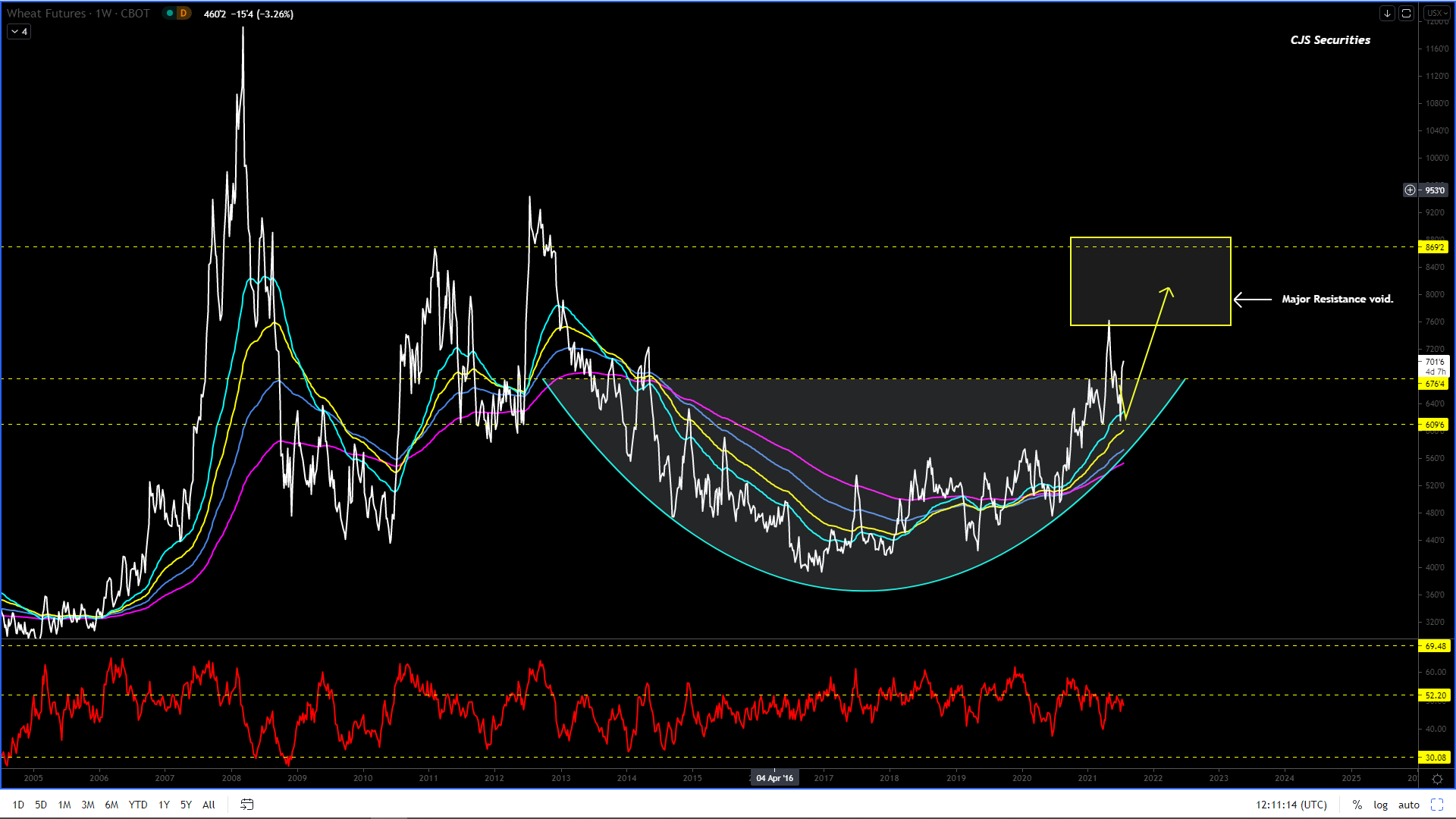Show all data with the All range button
Screen dimensions: 1456x819
pyautogui.click(x=209, y=805)
